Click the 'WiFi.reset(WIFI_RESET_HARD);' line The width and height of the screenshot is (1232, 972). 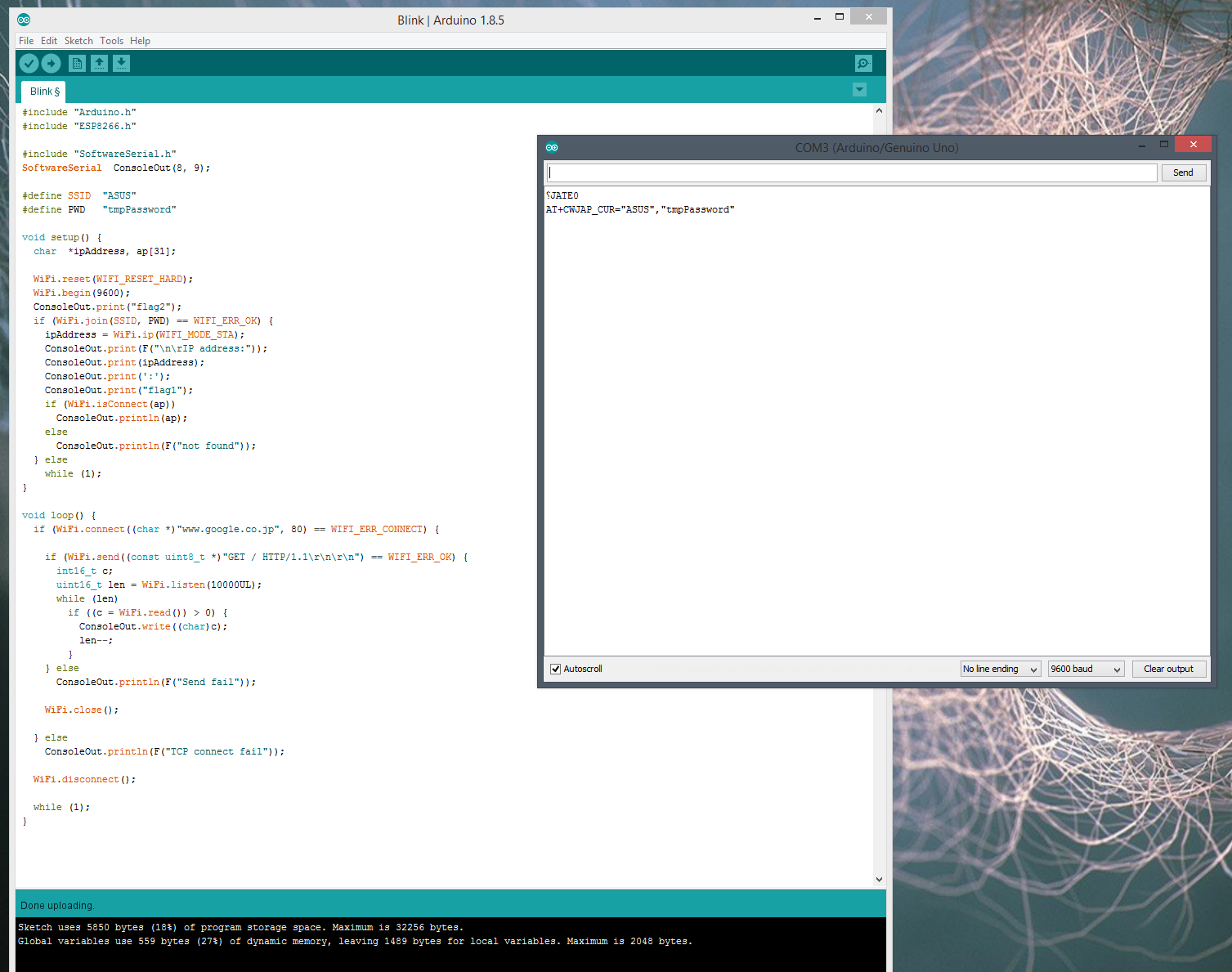point(113,279)
